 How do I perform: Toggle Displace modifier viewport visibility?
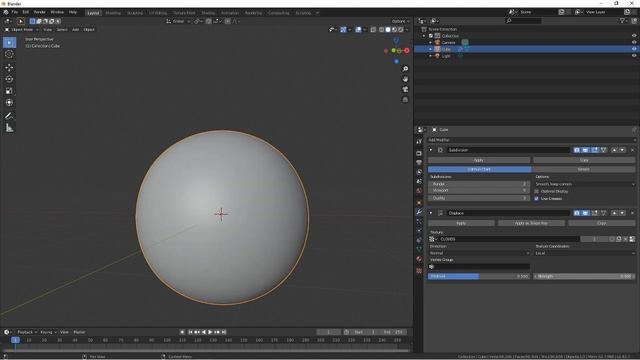click(585, 213)
